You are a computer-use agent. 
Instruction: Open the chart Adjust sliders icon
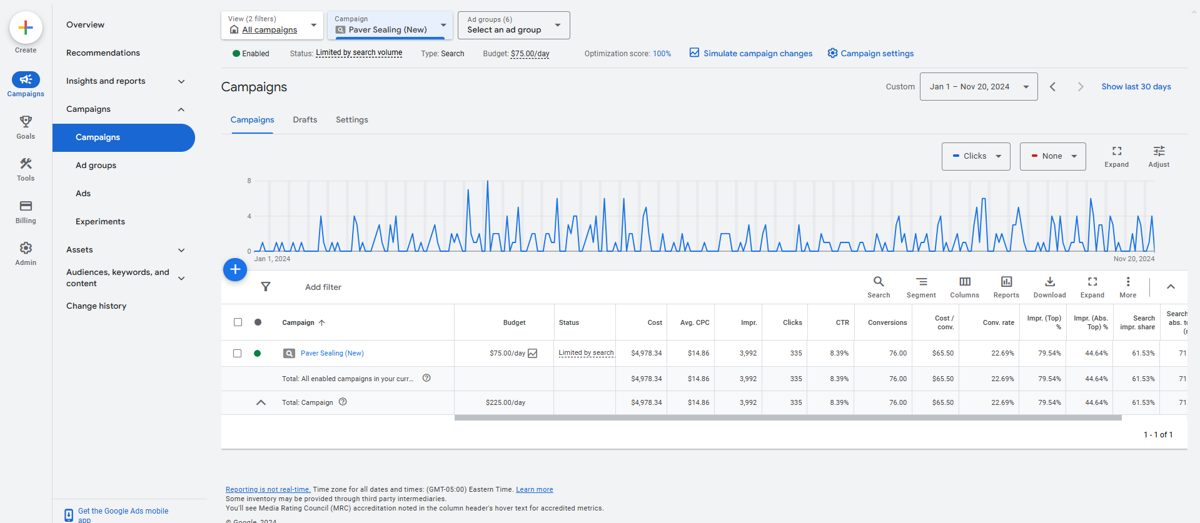coord(1159,151)
